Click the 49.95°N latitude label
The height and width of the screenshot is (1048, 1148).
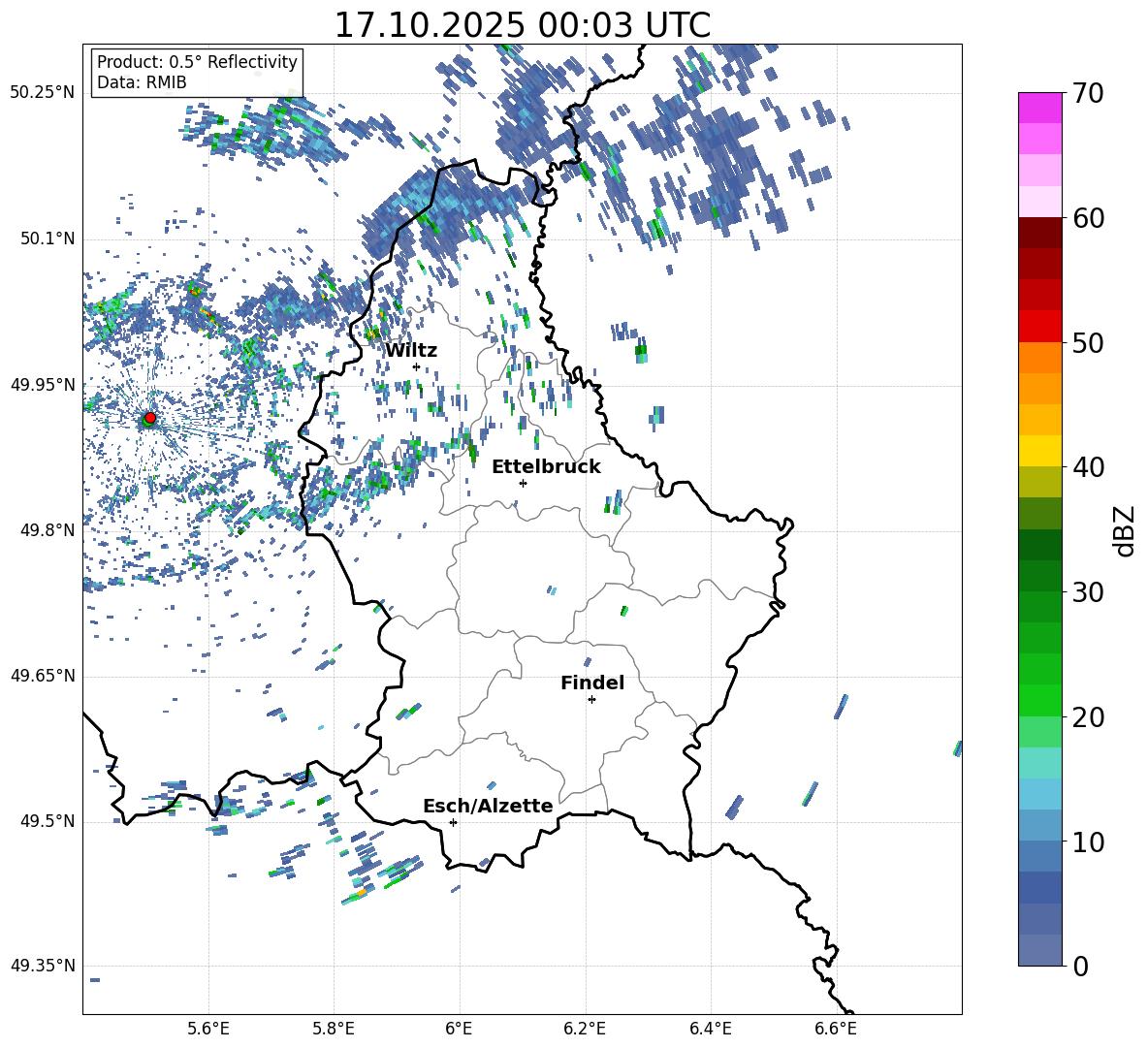pyautogui.click(x=43, y=385)
